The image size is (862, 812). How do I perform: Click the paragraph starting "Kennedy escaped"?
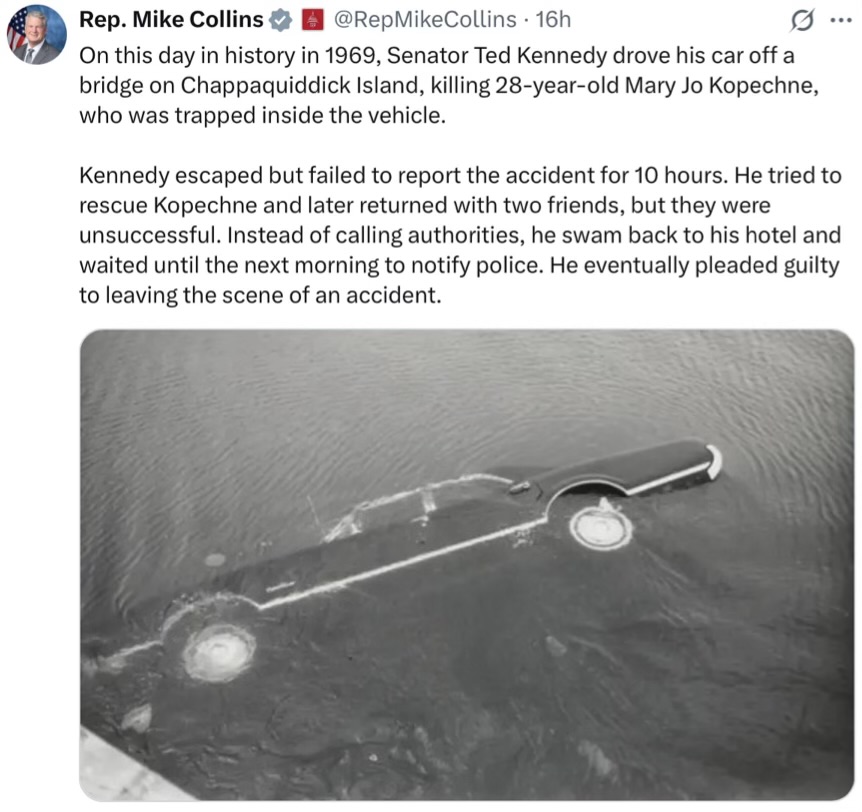pos(460,235)
